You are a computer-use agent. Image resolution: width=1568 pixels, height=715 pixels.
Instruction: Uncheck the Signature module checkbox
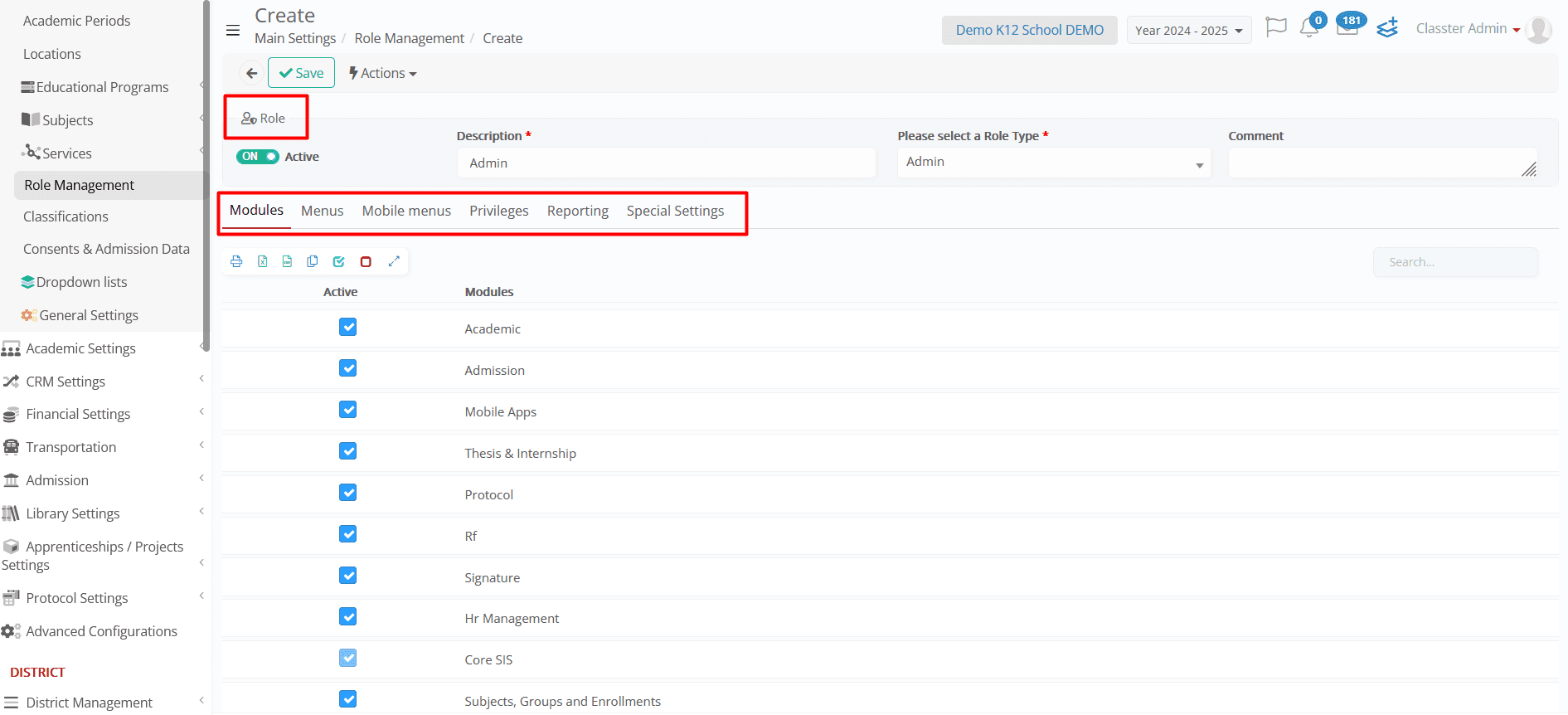click(348, 576)
